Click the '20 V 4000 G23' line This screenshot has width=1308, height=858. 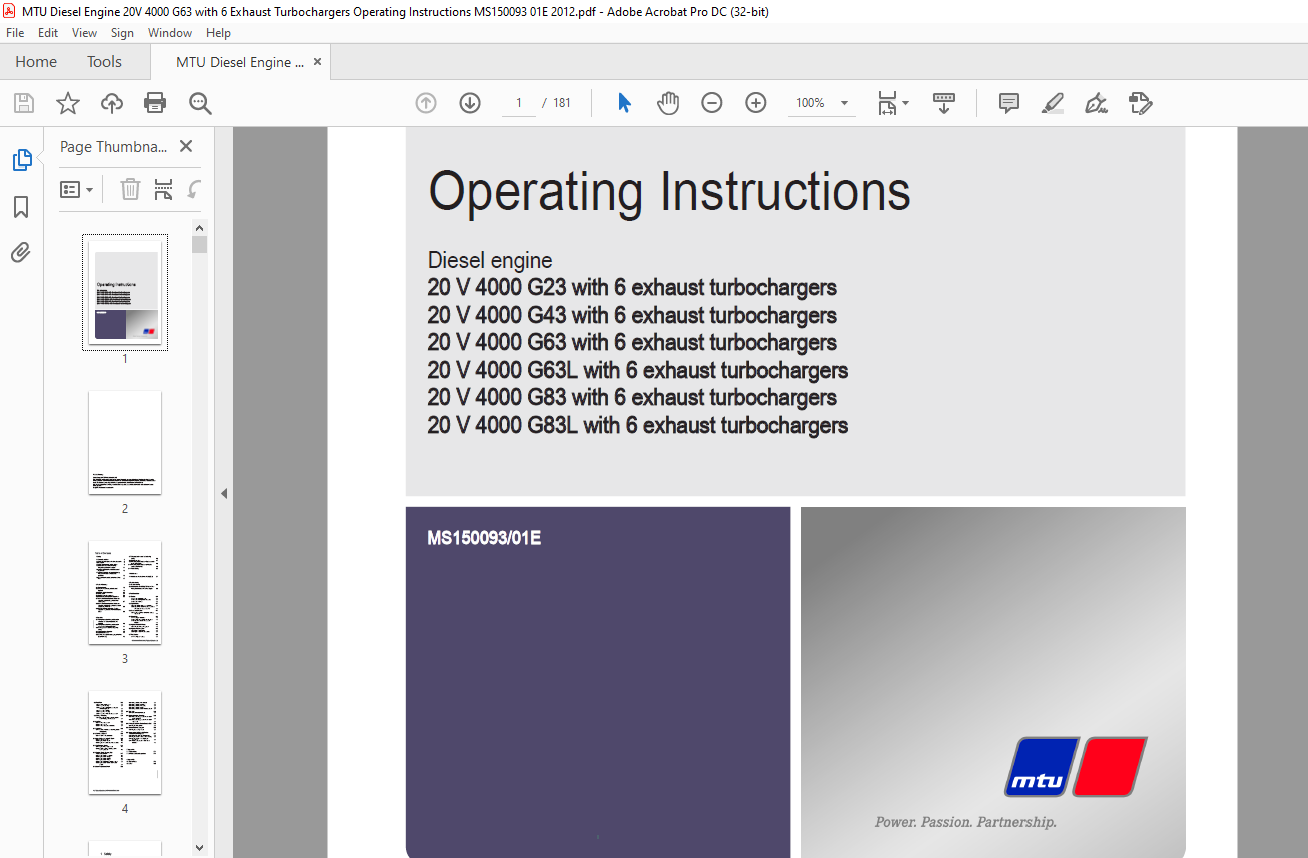632,288
